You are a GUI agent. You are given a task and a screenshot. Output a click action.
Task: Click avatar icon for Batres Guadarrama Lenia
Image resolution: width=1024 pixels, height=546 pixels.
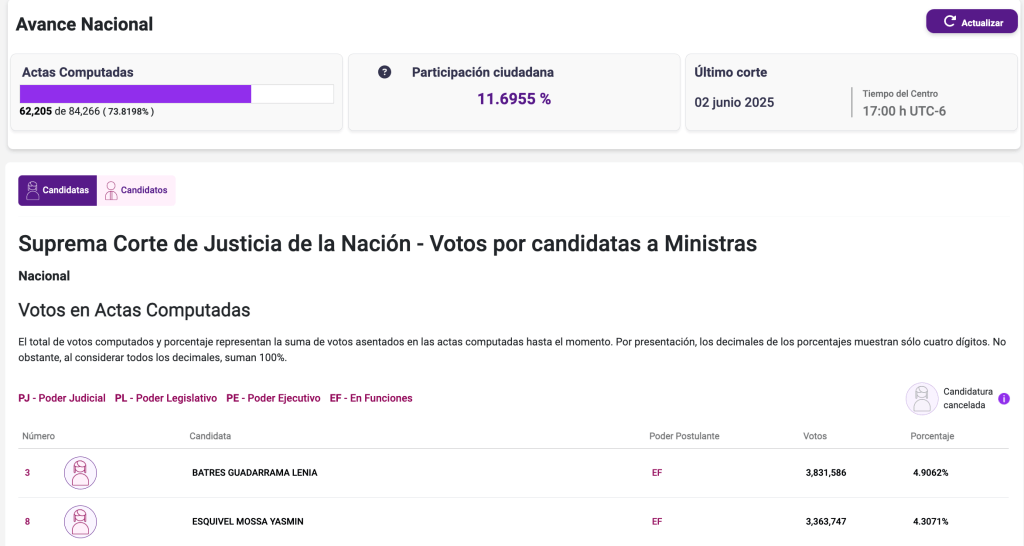[x=80, y=473]
